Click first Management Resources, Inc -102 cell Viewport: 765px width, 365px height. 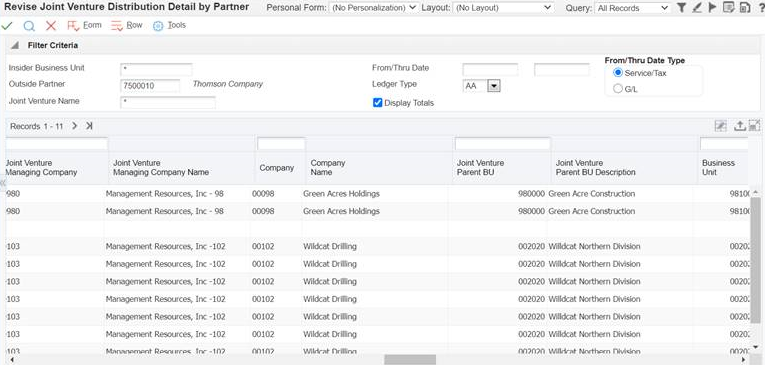click(x=165, y=246)
